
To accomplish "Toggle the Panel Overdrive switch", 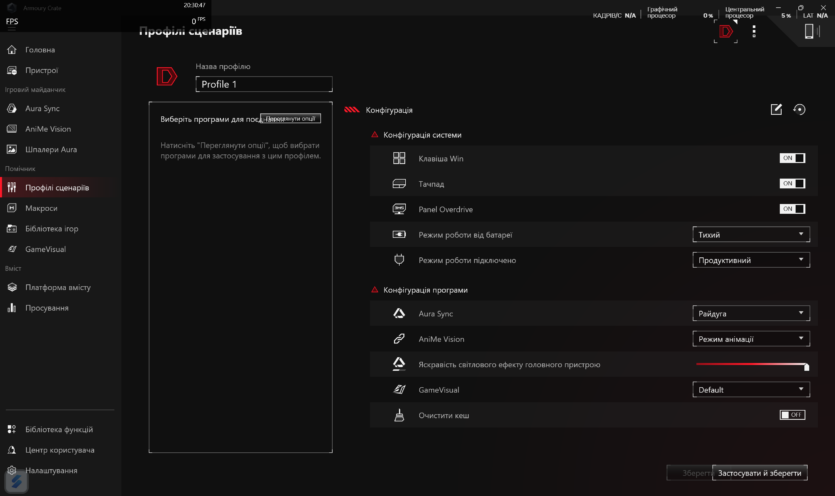I will click(792, 209).
